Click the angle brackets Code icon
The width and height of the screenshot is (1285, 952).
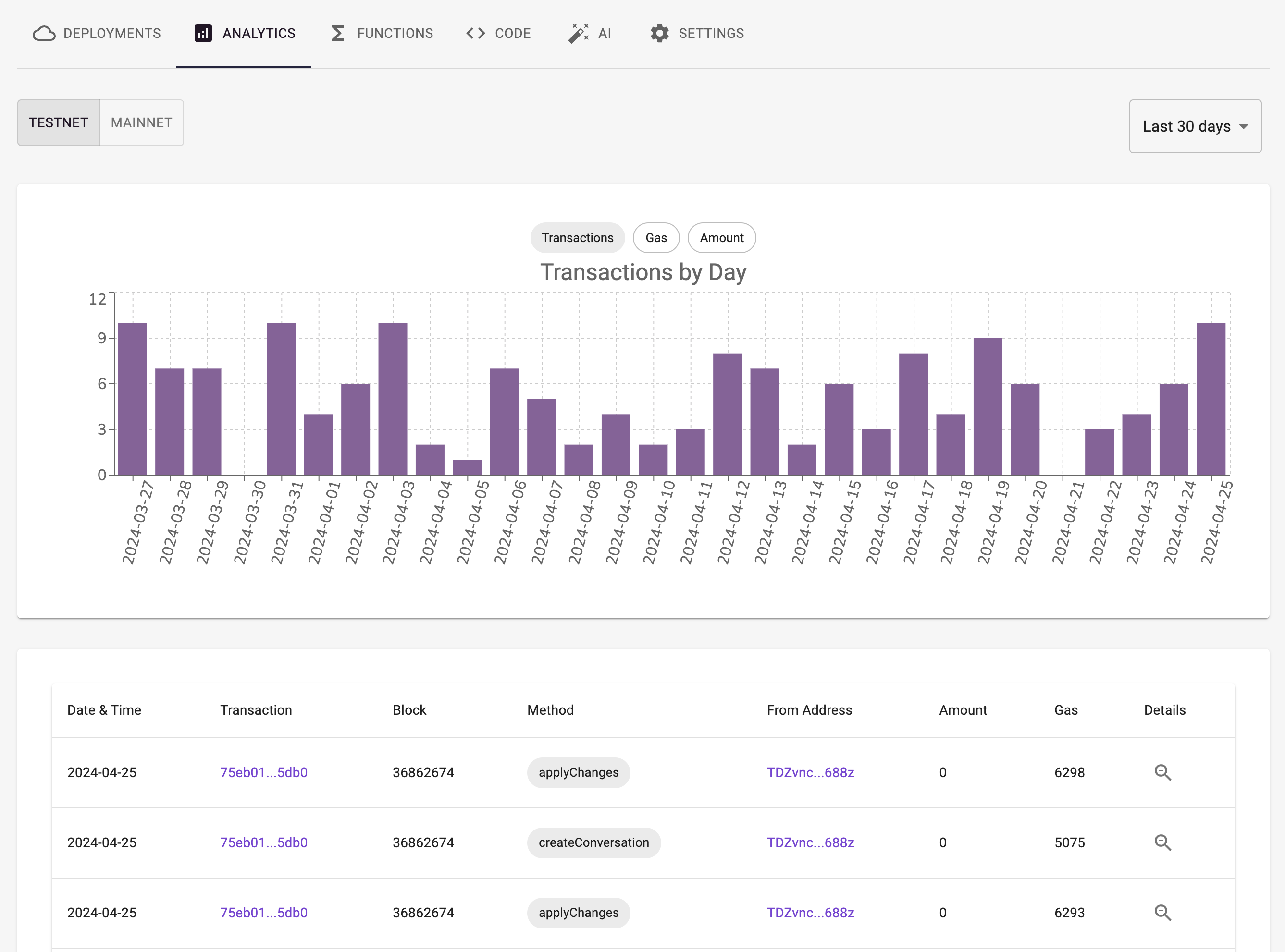pos(476,34)
